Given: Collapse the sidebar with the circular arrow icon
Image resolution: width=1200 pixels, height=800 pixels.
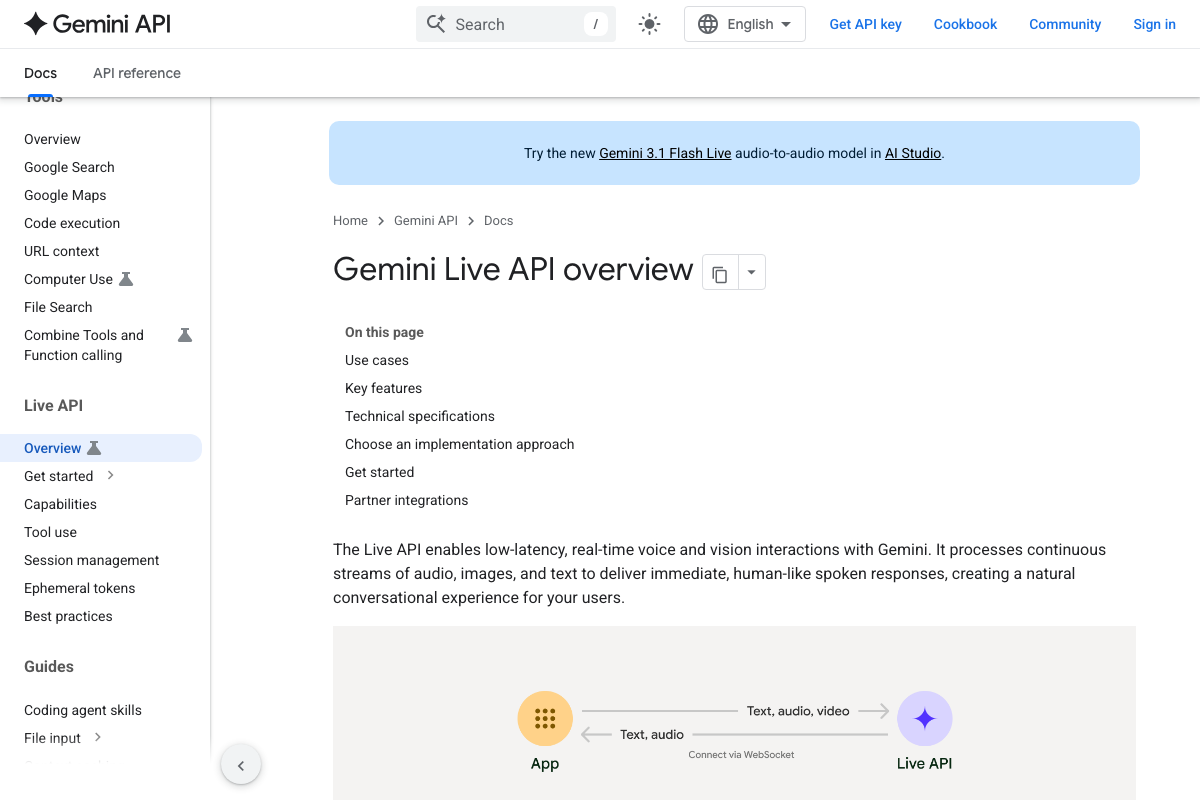Looking at the screenshot, I should click(x=241, y=764).
